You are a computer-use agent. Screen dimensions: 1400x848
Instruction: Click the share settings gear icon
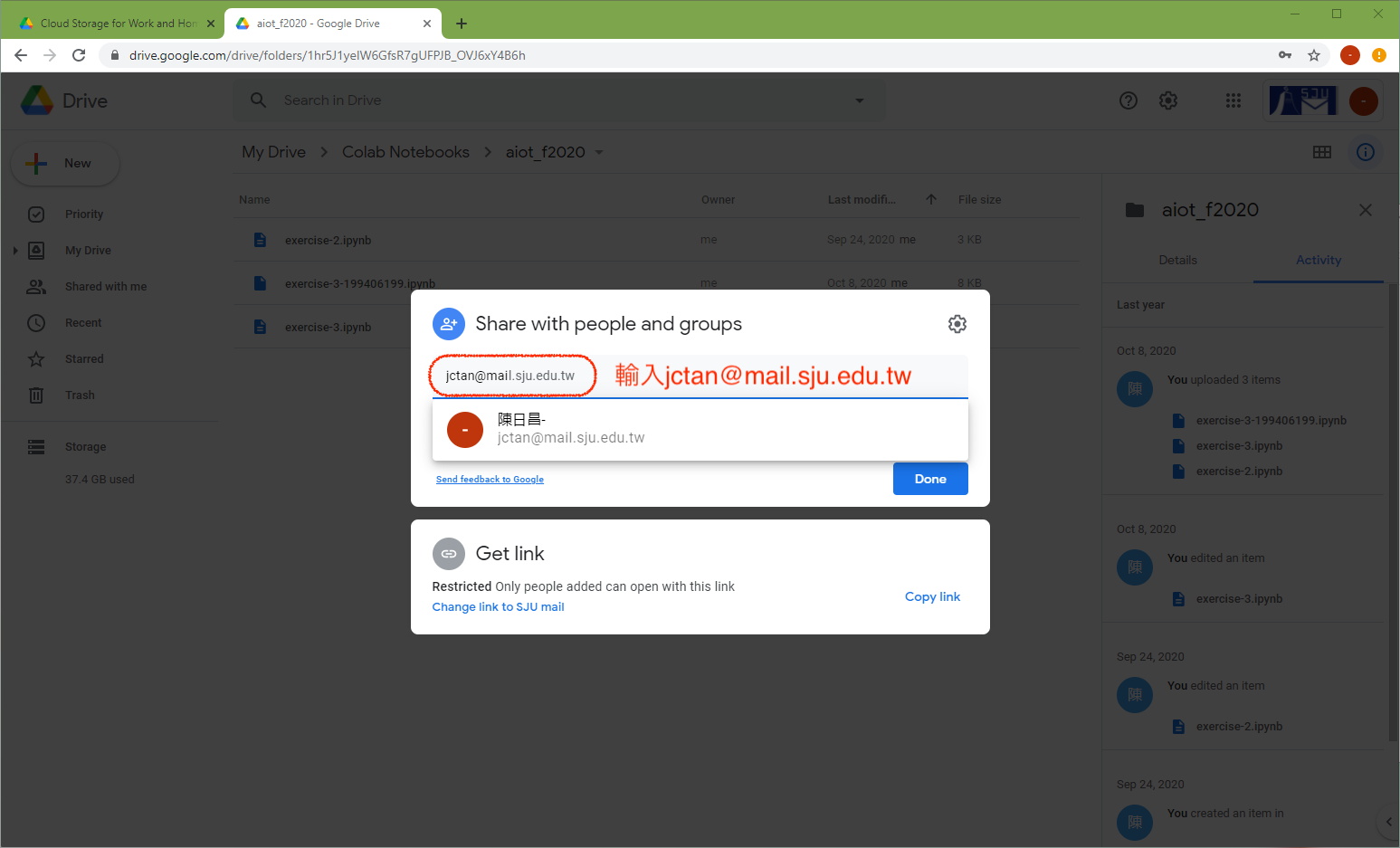coord(957,324)
